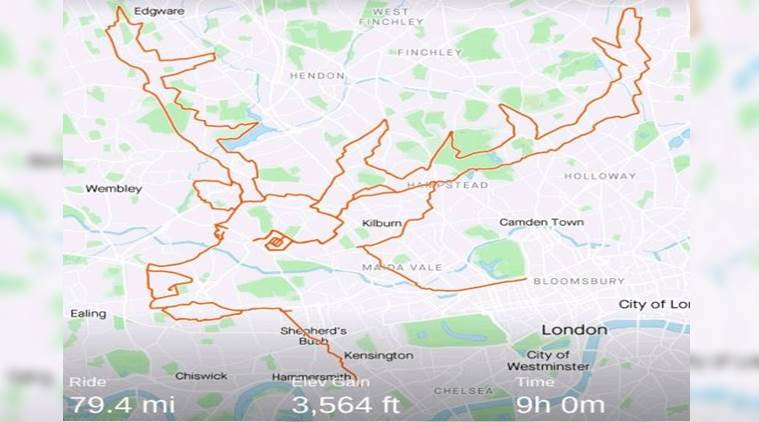759x422 pixels.
Task: Click the Bloomsbury district label
Action: click(579, 281)
